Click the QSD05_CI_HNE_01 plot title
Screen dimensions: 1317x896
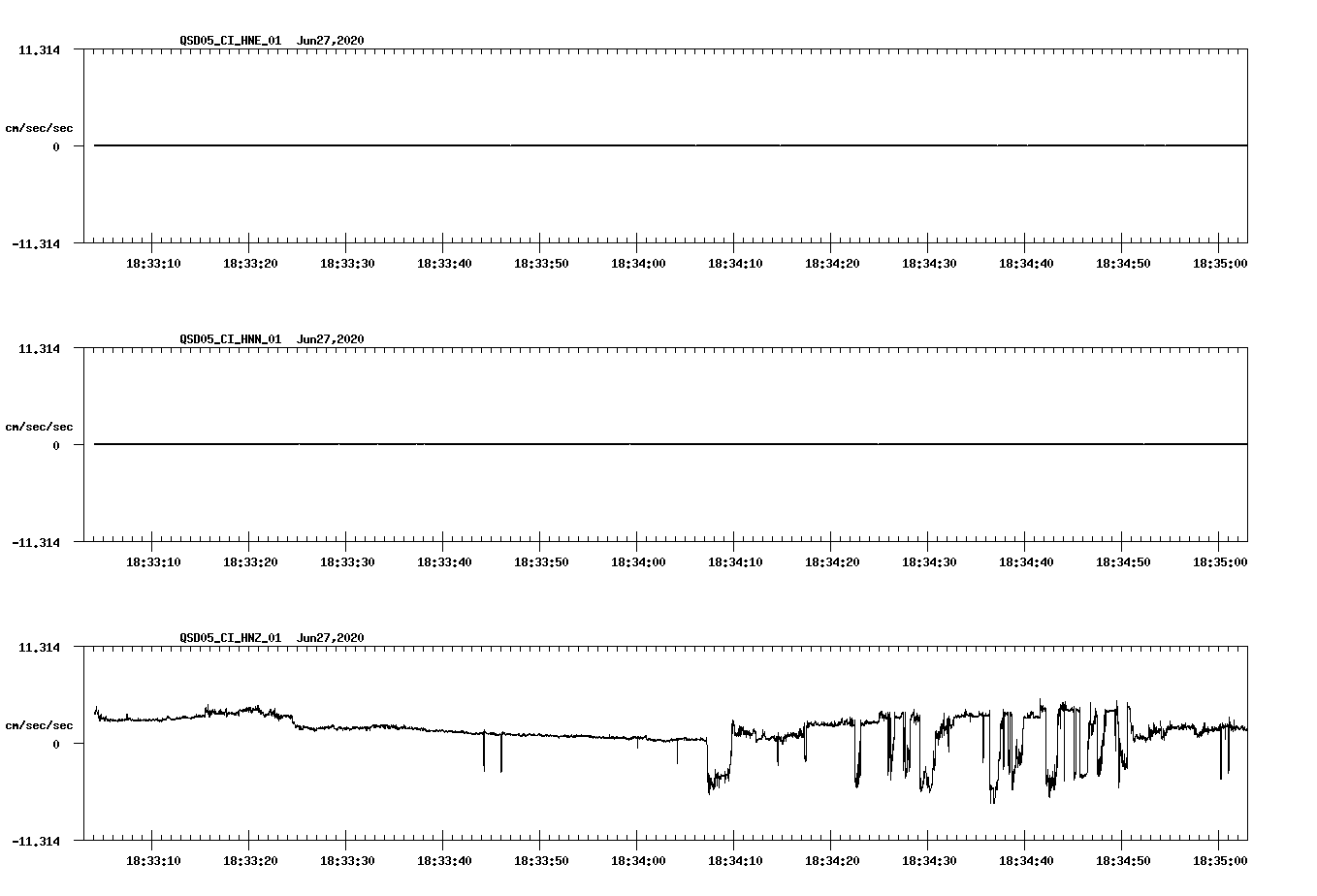(x=272, y=41)
